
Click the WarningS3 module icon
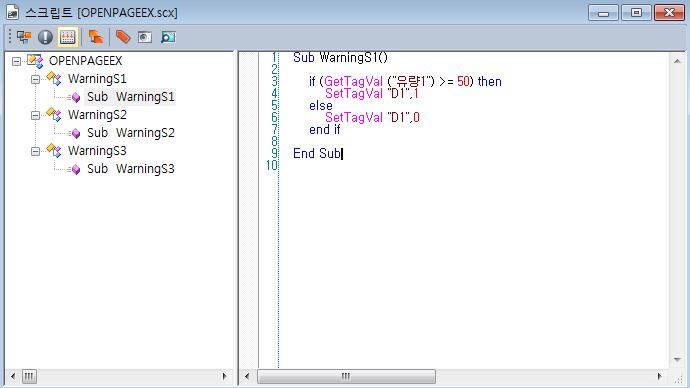click(x=54, y=151)
